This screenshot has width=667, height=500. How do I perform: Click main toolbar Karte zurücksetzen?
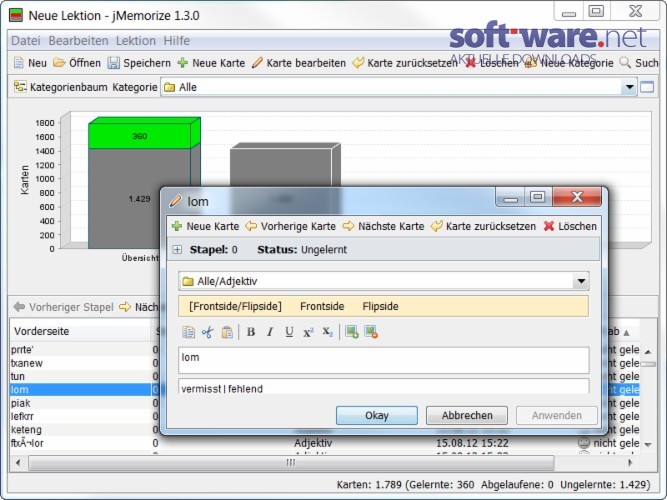click(x=405, y=63)
